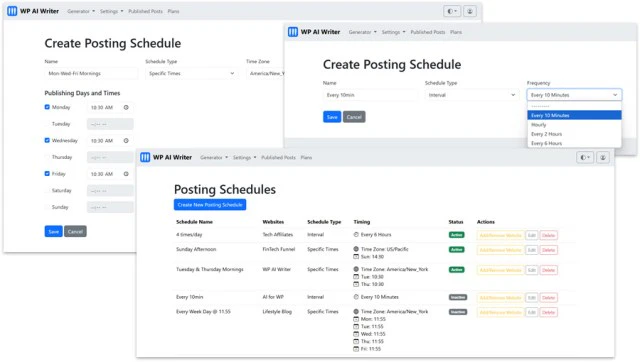Toggle theme icon in Posting Schedules window
Image resolution: width=640 pixels, height=362 pixels.
click(585, 158)
